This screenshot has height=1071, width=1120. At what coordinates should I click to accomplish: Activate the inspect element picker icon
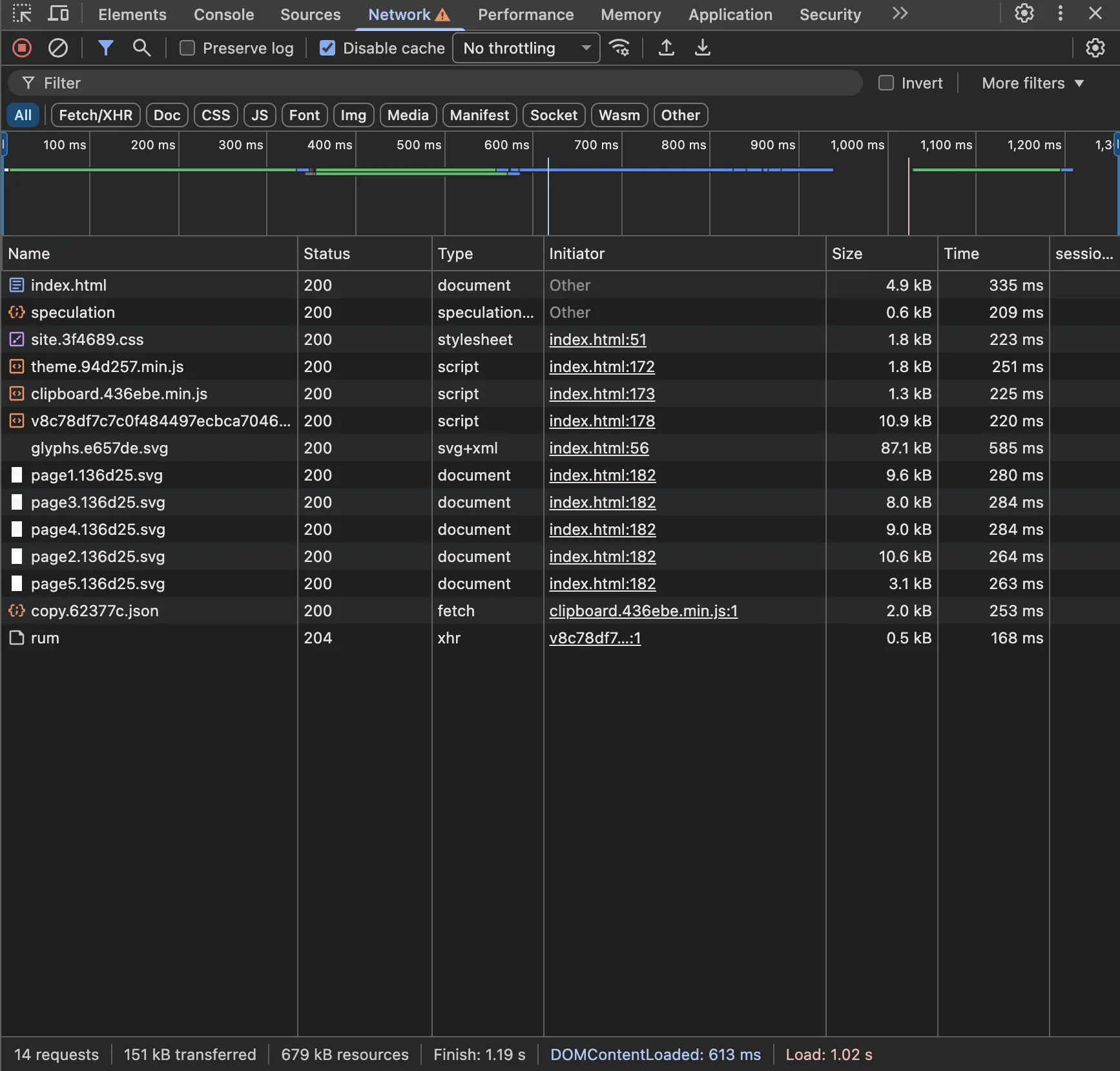(x=22, y=14)
